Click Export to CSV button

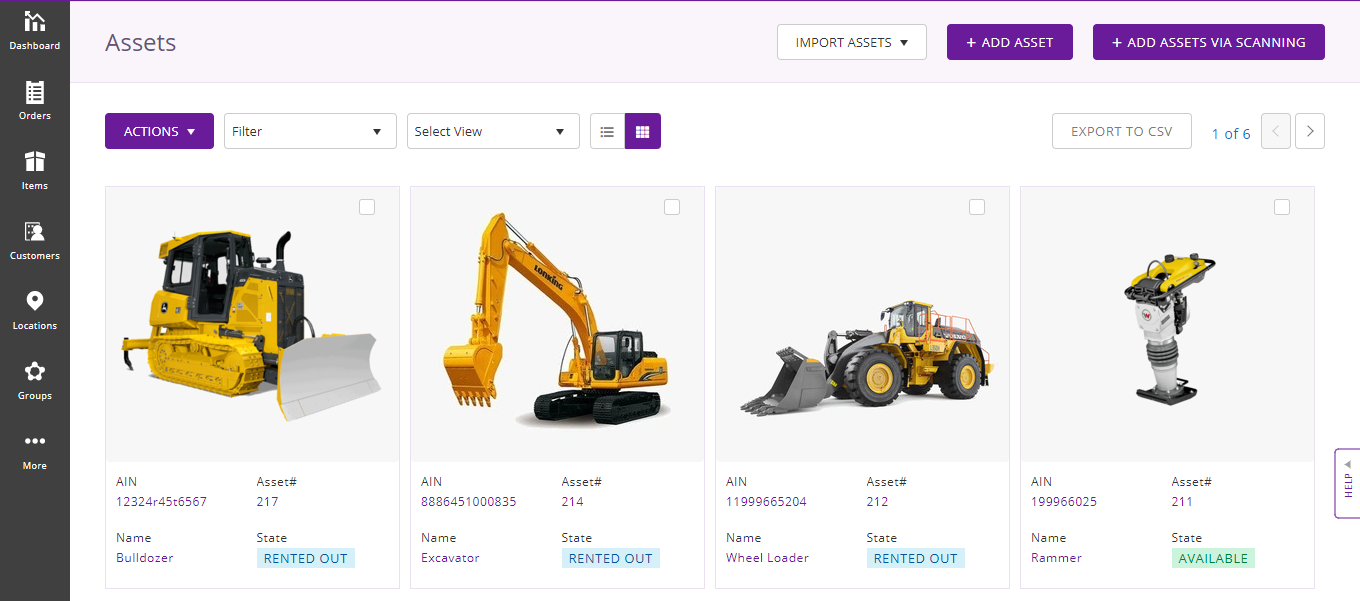point(1121,131)
